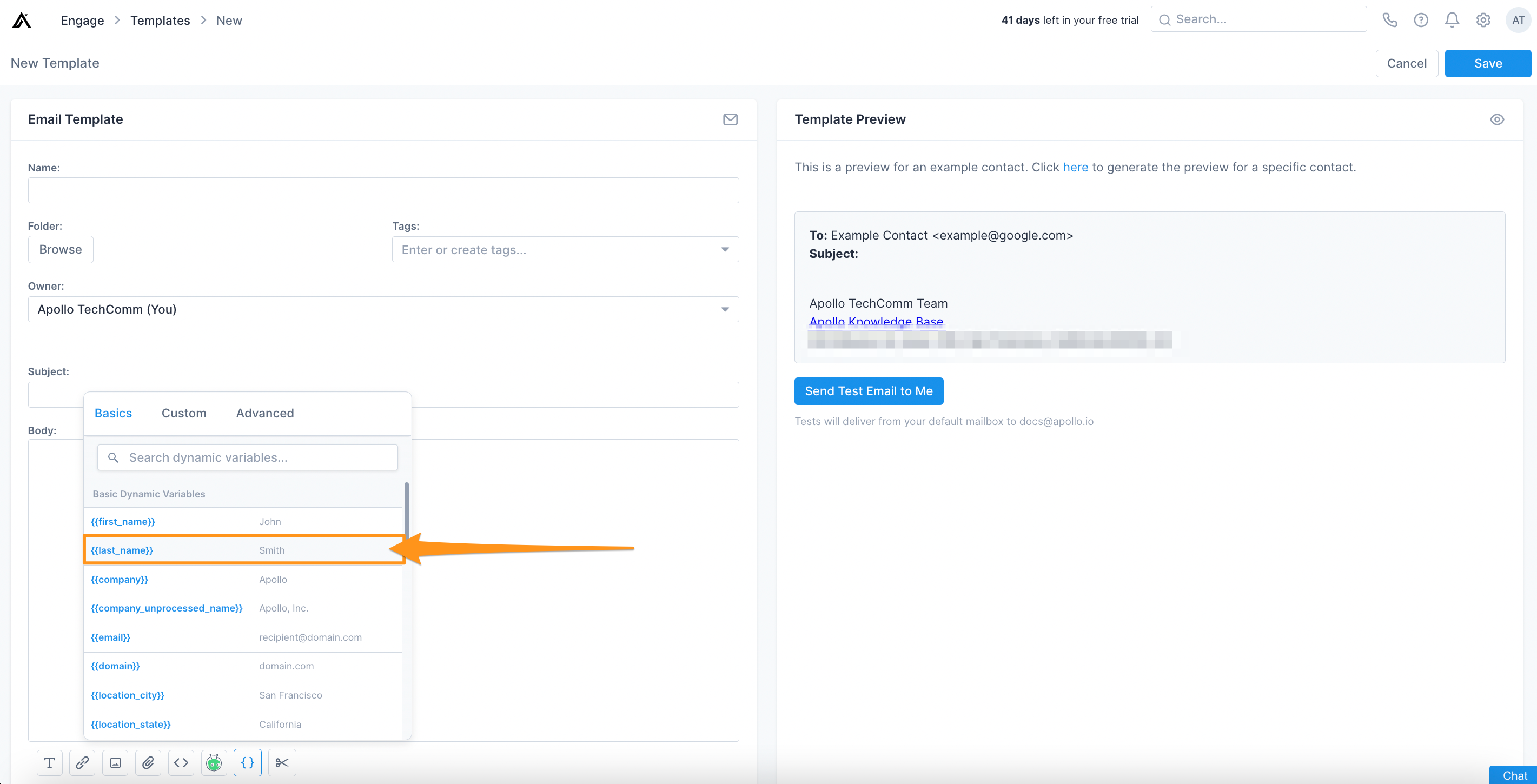This screenshot has height=784, width=1537.
Task: Insert a hyperlink using the link icon
Action: [x=82, y=762]
